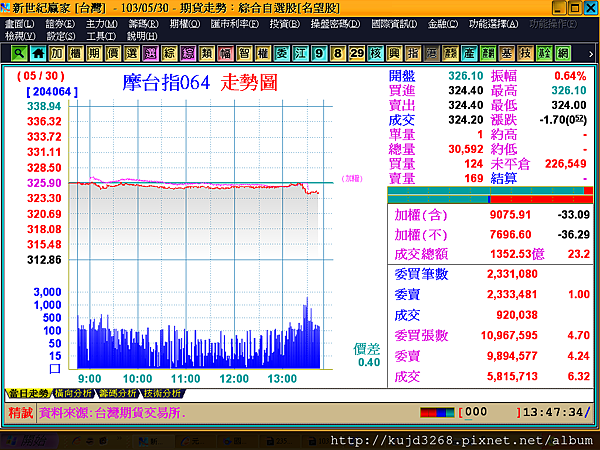600x450 pixels.
Task: Open the Windows 開始 start button
Action: tap(30, 441)
